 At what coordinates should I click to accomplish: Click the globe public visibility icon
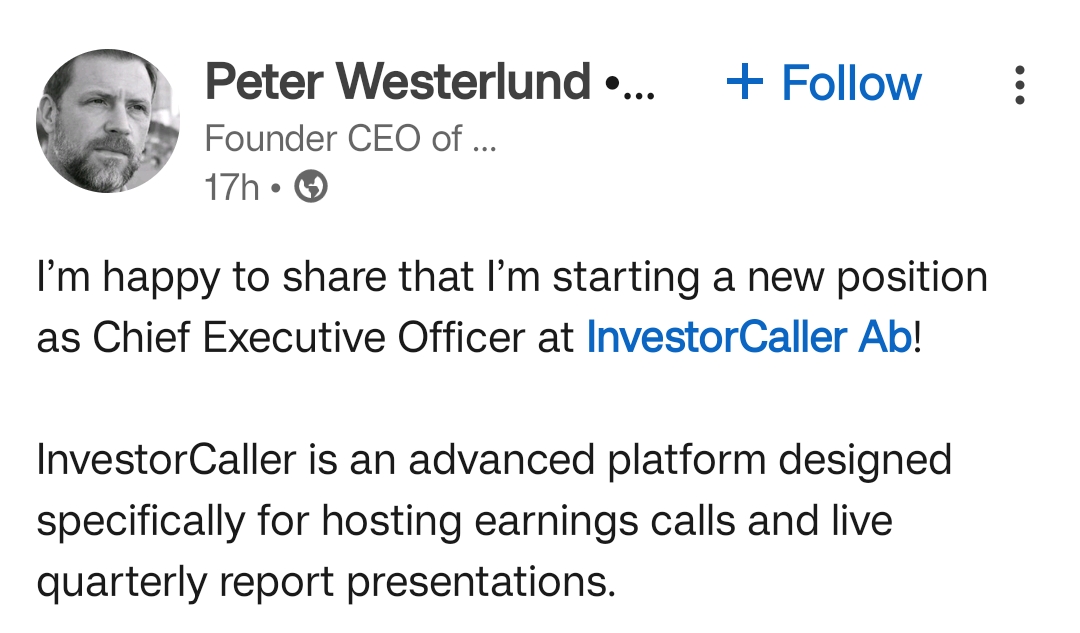click(312, 186)
